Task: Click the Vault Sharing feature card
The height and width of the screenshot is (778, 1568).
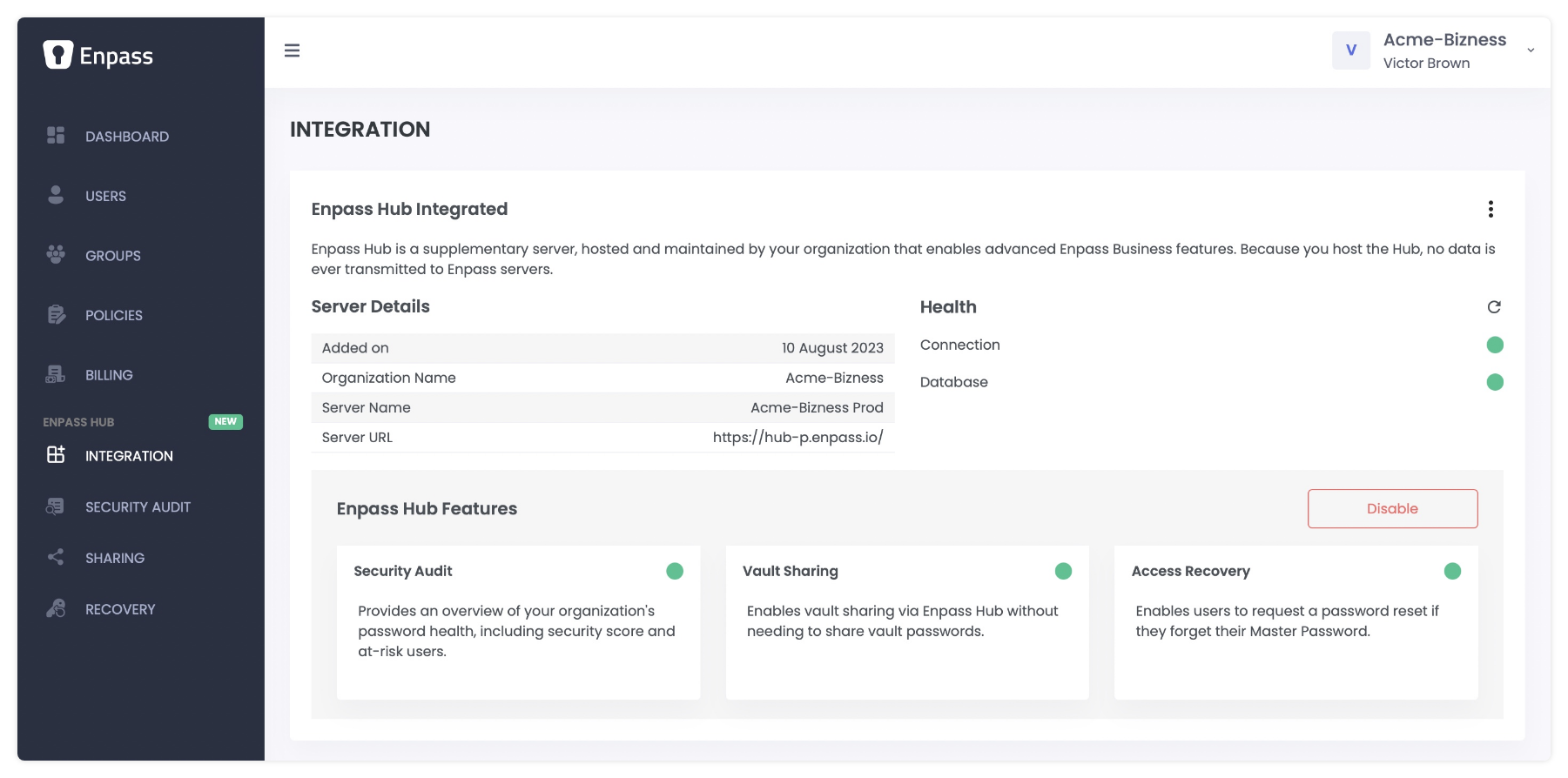Action: pos(907,622)
